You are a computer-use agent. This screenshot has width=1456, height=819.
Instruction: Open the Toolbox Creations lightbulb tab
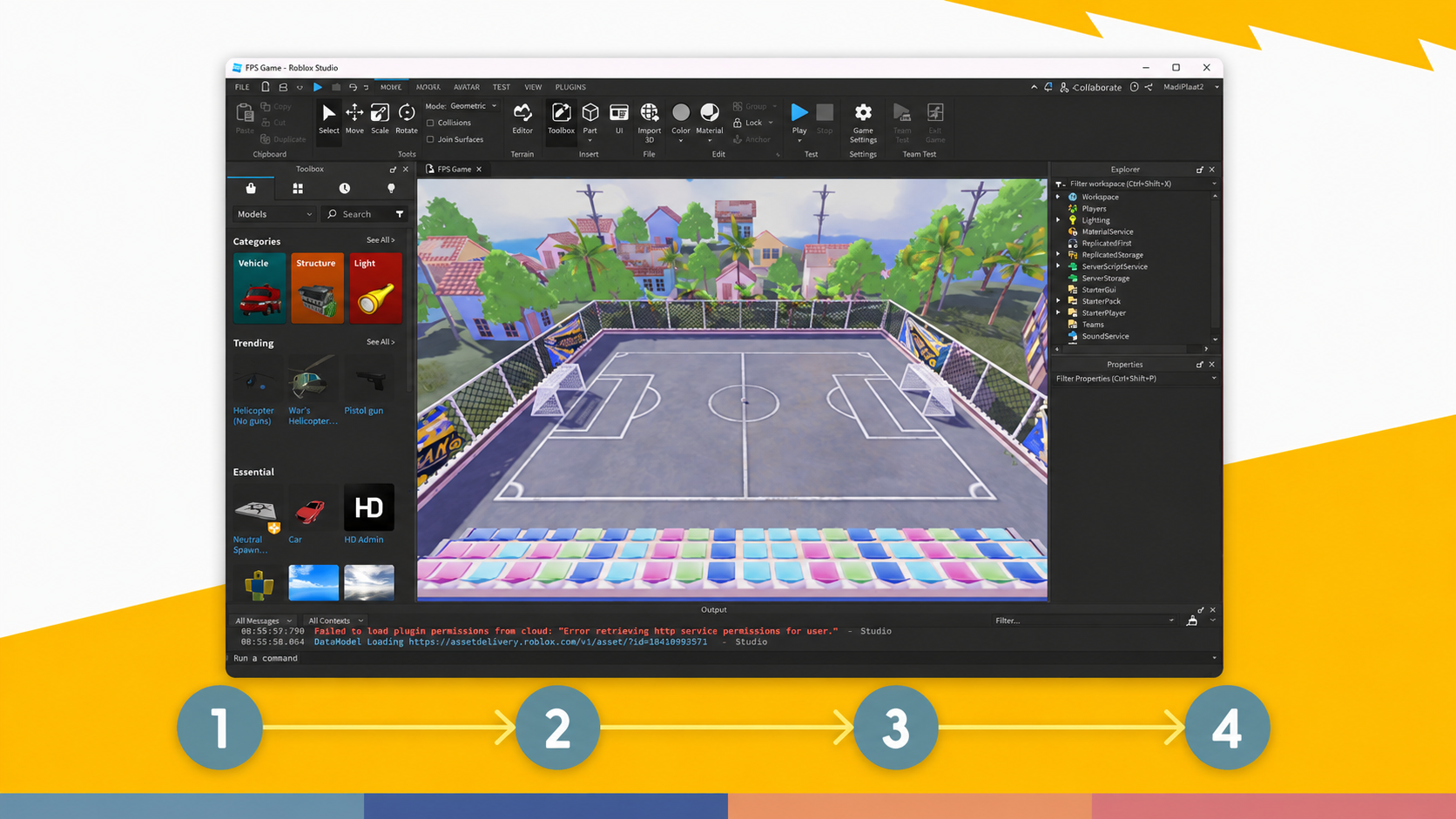tap(391, 188)
